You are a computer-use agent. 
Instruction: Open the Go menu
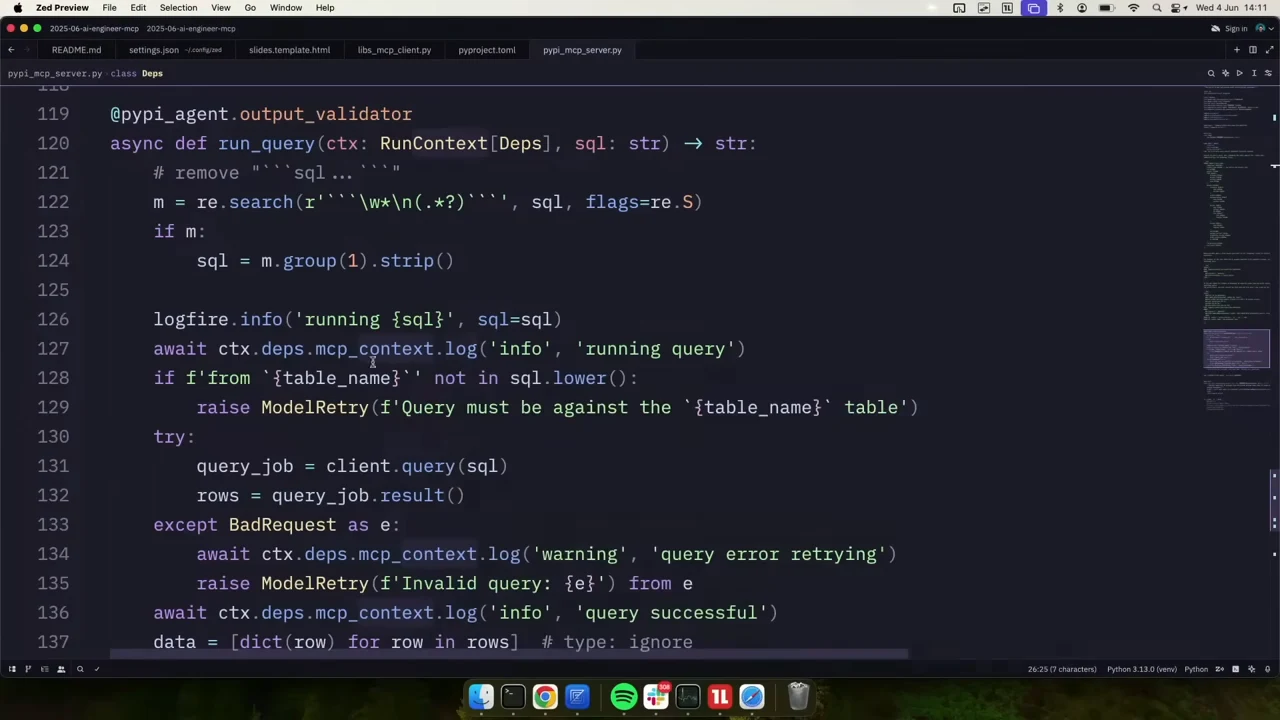point(250,8)
